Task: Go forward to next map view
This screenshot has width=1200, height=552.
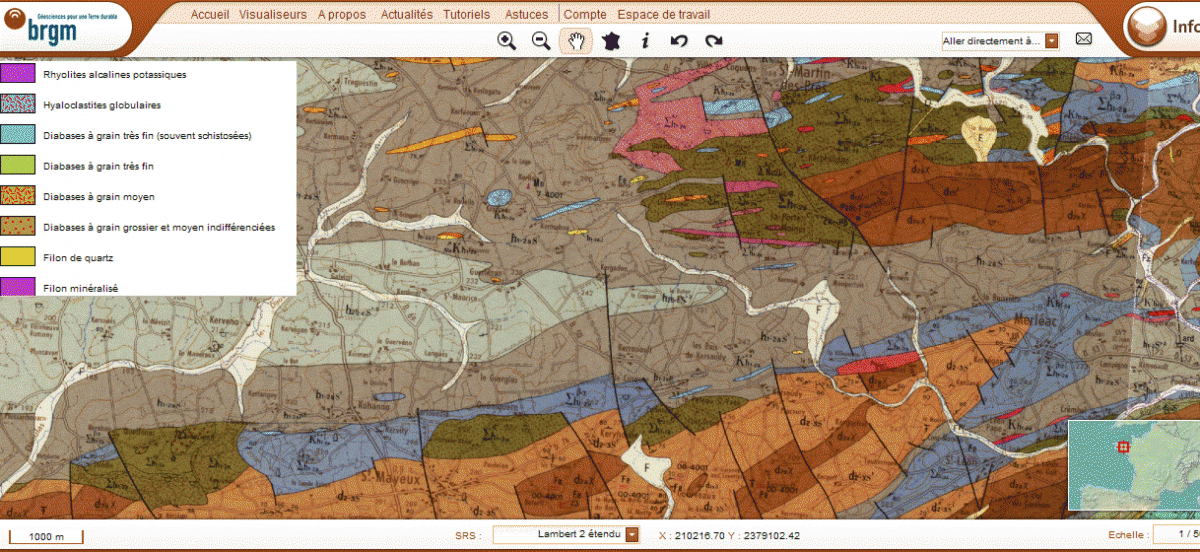Action: coord(713,41)
